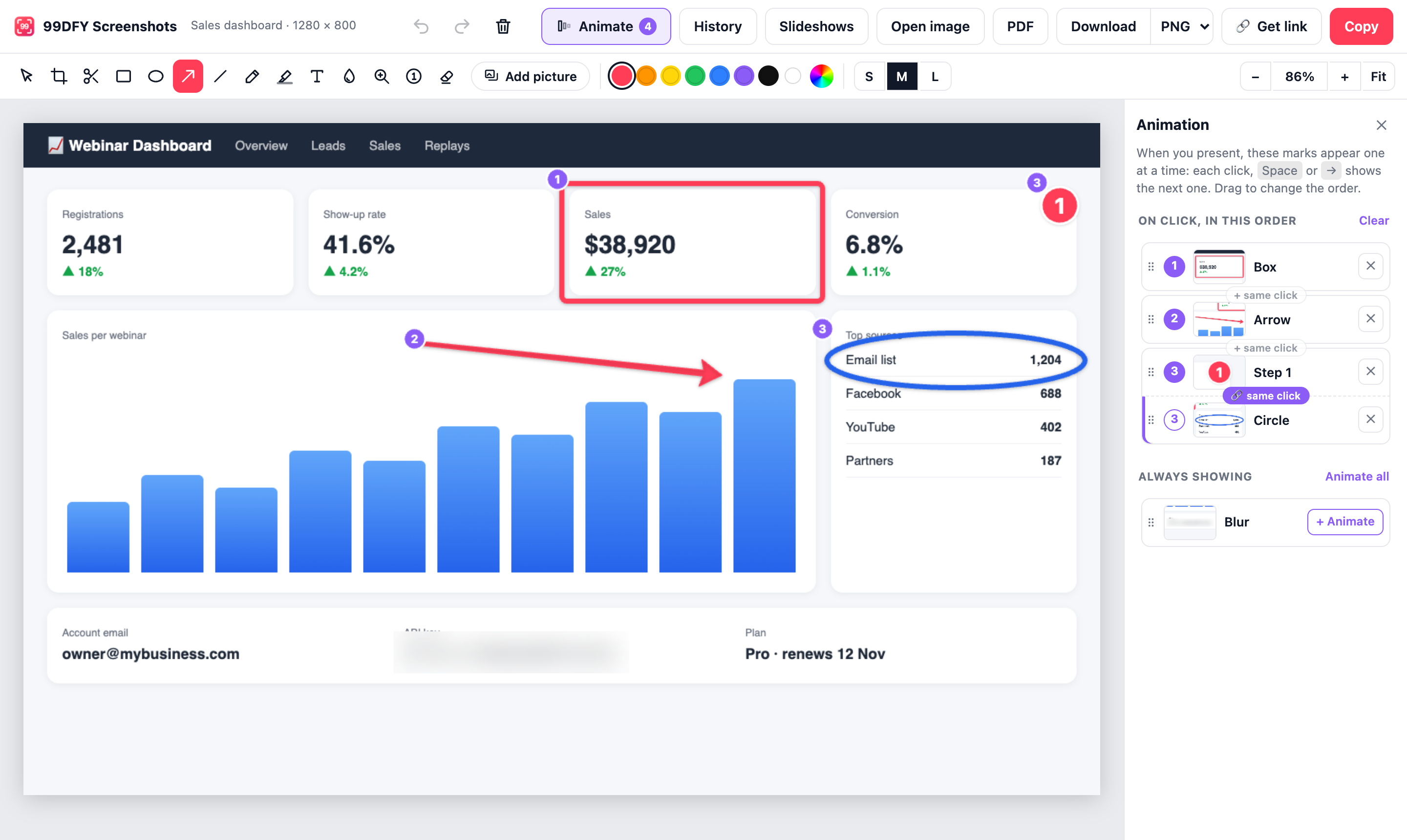Remove the Arrow animation step
The width and height of the screenshot is (1407, 840).
click(1370, 319)
